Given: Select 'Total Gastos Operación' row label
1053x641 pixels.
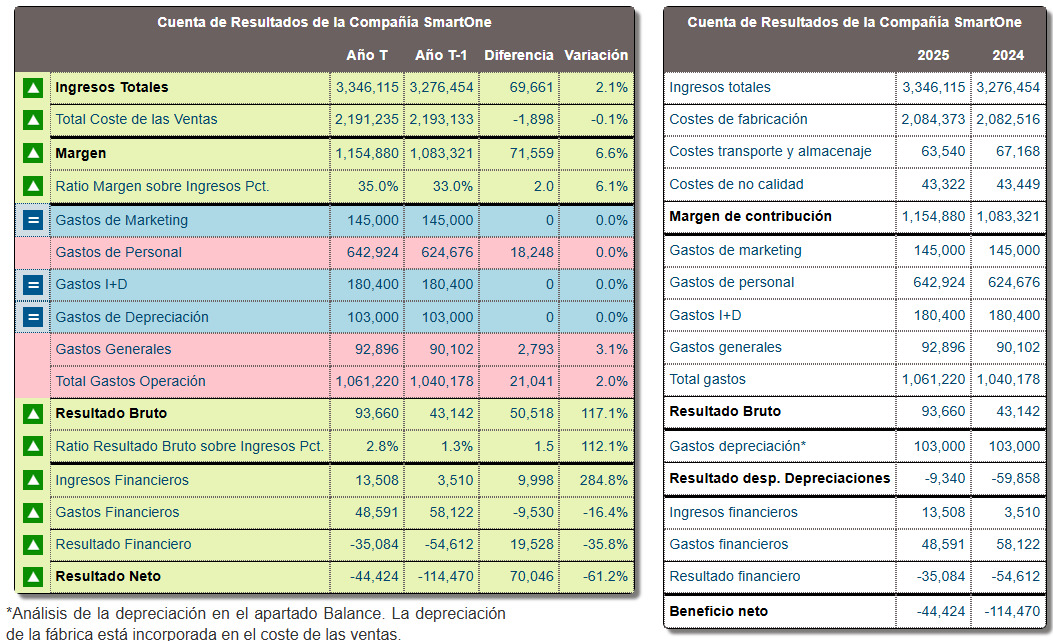Looking at the screenshot, I should pos(130,381).
